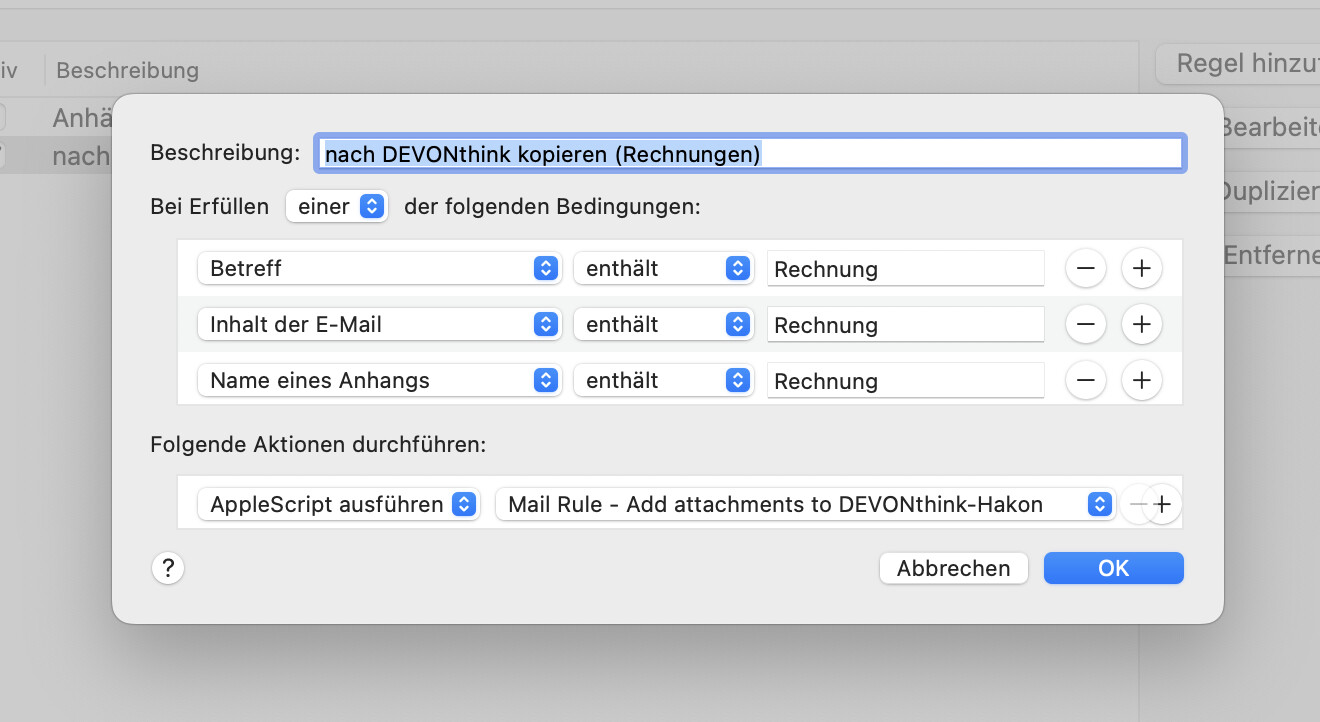The image size is (1320, 722).
Task: Open the 'einer' match type dropdown
Action: tap(337, 207)
